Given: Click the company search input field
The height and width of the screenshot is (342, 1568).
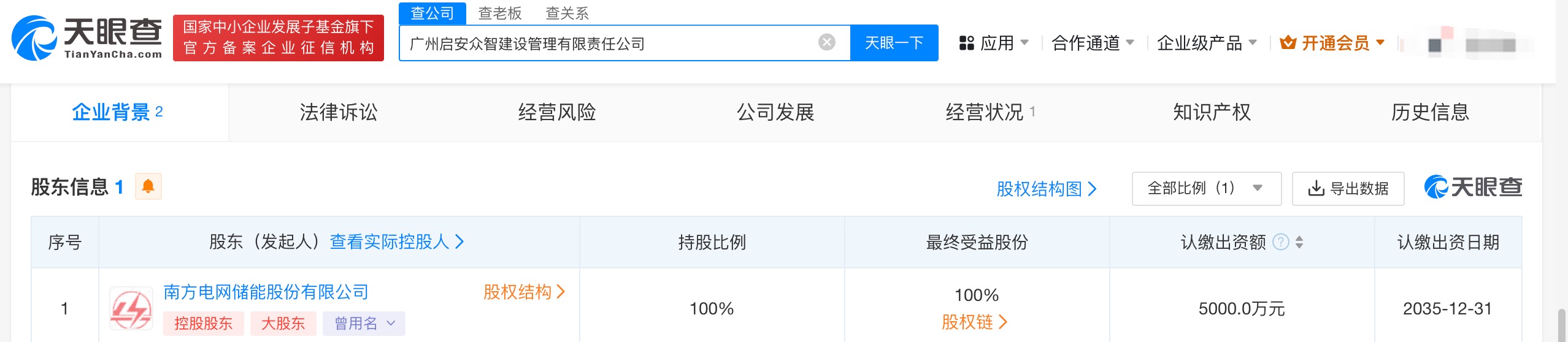Looking at the screenshot, I should (607, 43).
